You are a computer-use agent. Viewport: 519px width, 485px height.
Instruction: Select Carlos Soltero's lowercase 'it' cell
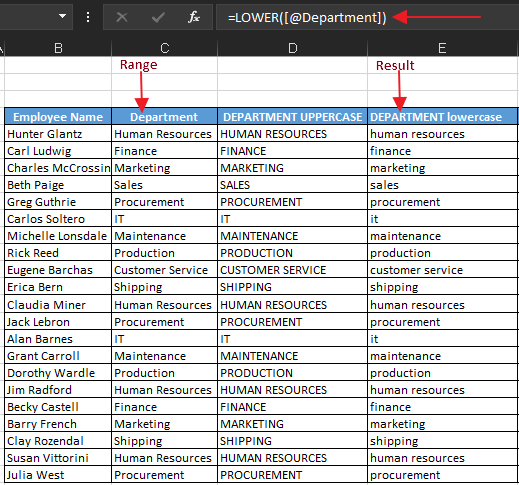(x=442, y=219)
